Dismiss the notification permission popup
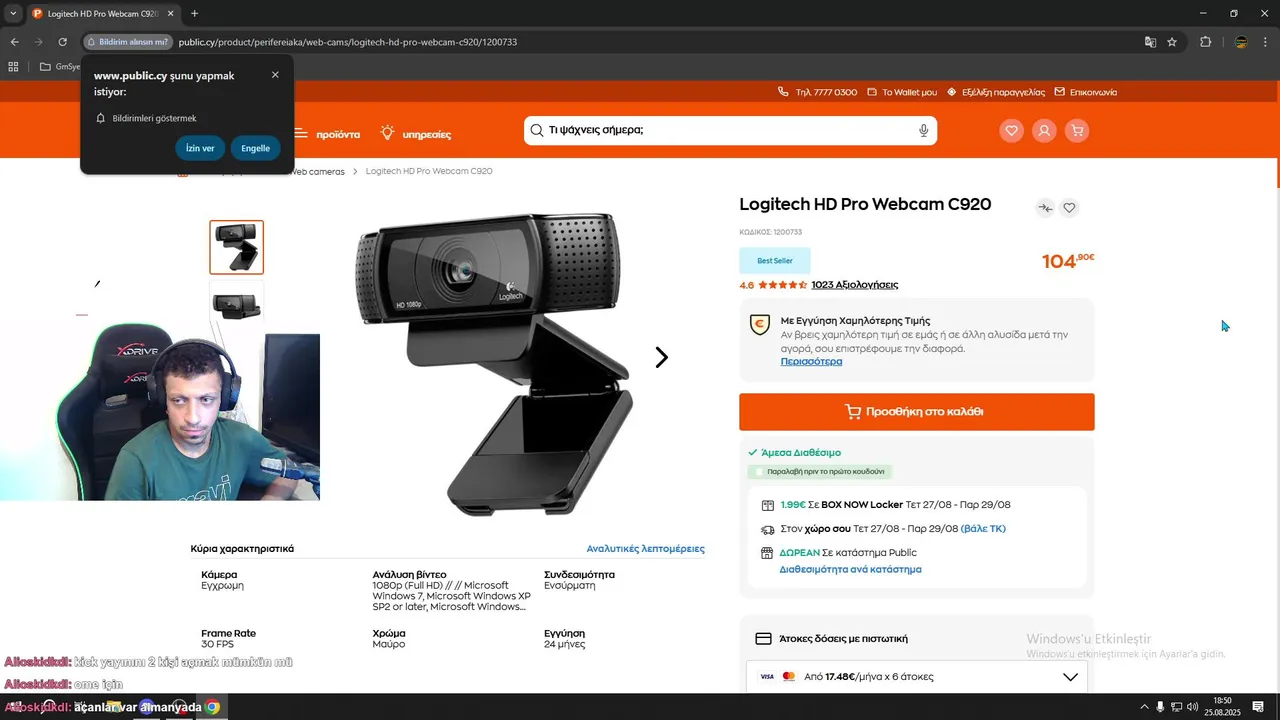This screenshot has width=1280, height=720. [x=275, y=75]
